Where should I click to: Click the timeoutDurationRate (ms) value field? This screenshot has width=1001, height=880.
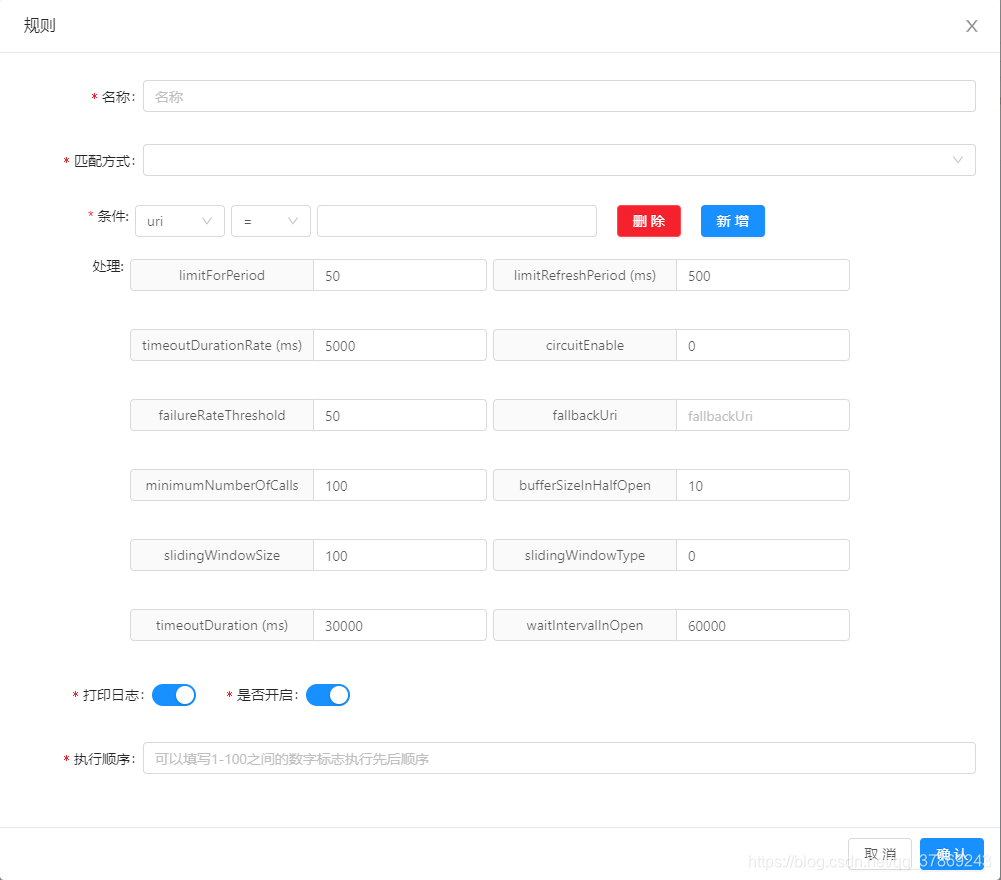[400, 345]
